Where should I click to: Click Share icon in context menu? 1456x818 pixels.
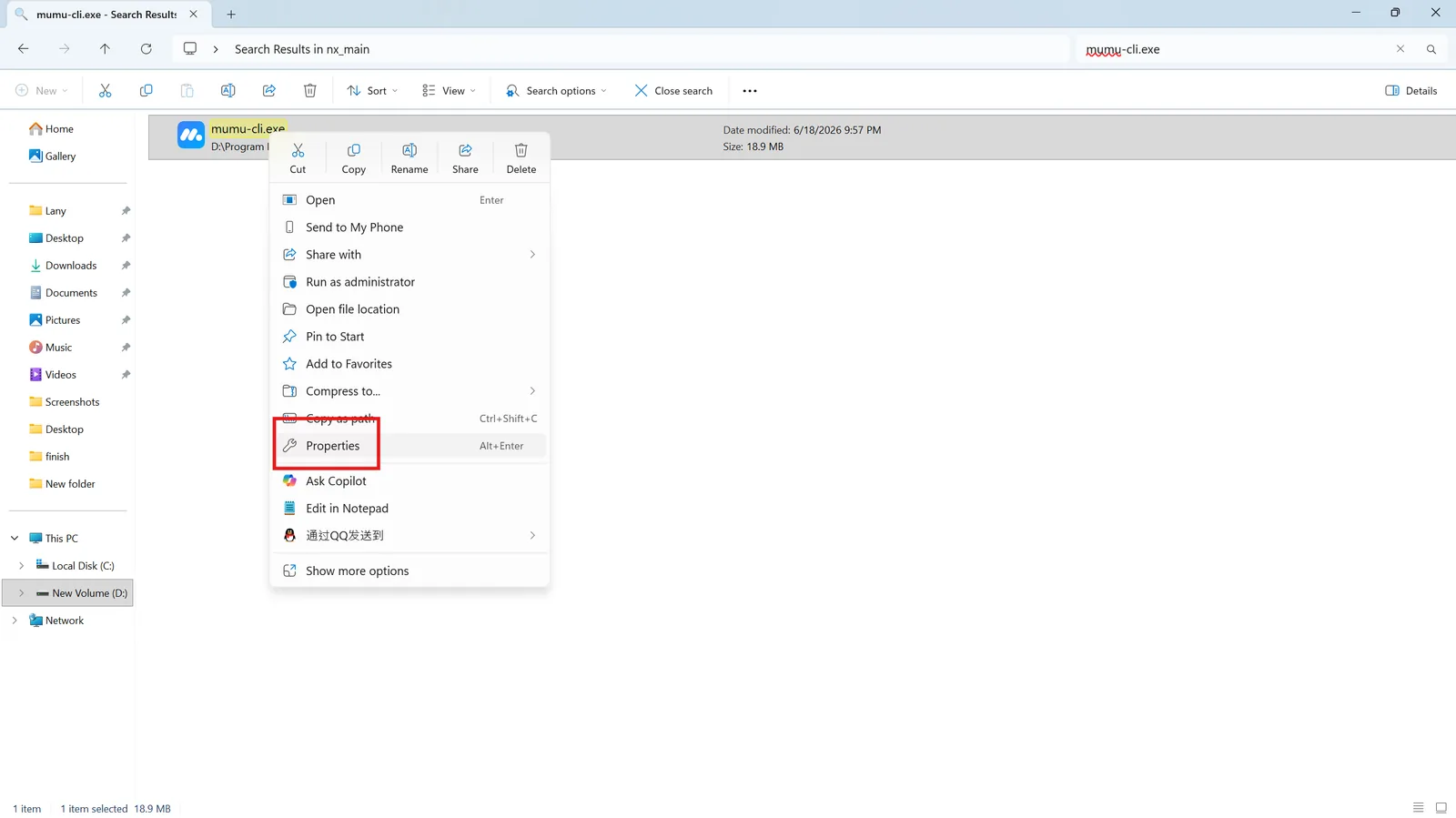point(465,157)
